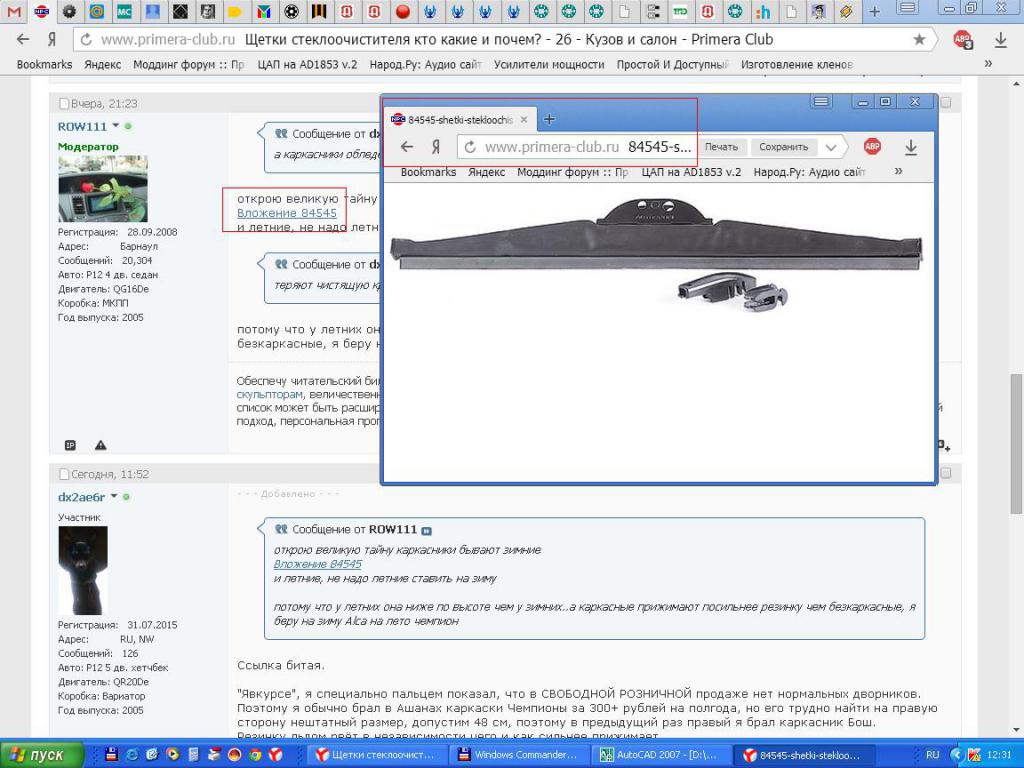Click the view-post icon next to ROW111 quote
This screenshot has height=768, width=1024.
427,530
